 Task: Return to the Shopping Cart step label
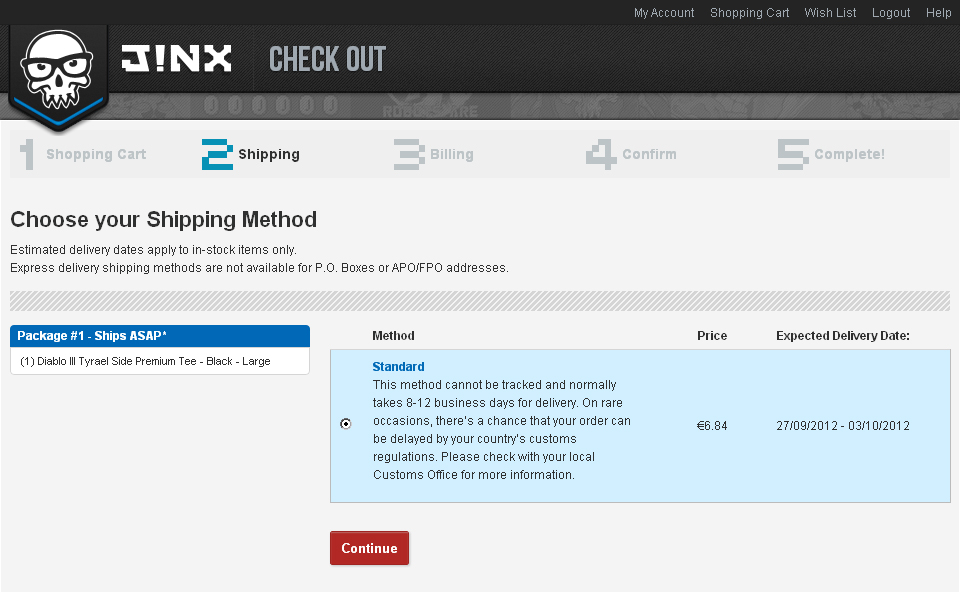coord(96,154)
